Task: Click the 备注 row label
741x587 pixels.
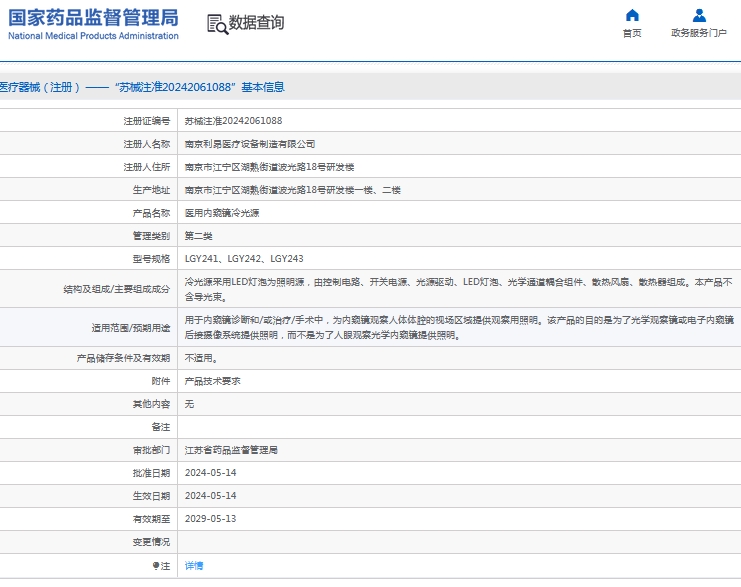Action: click(x=161, y=427)
